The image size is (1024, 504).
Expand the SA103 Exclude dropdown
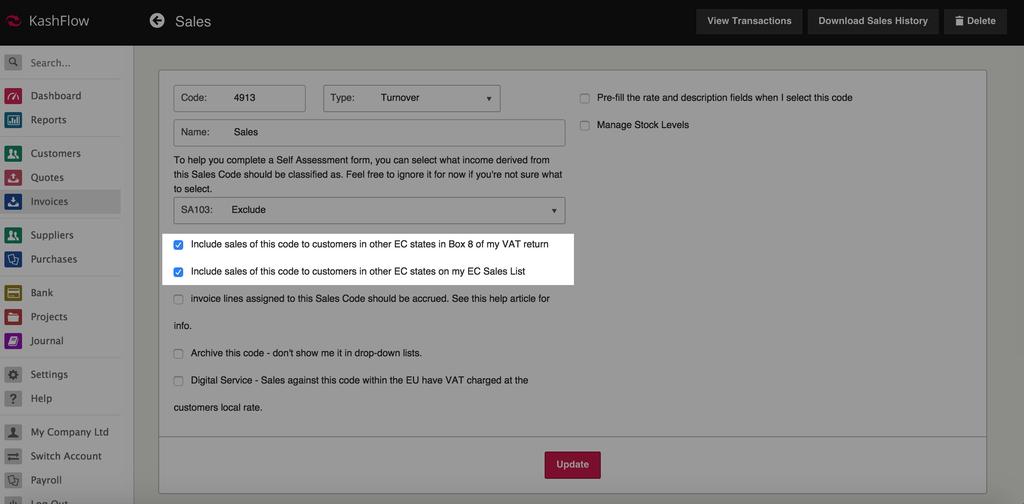point(369,210)
